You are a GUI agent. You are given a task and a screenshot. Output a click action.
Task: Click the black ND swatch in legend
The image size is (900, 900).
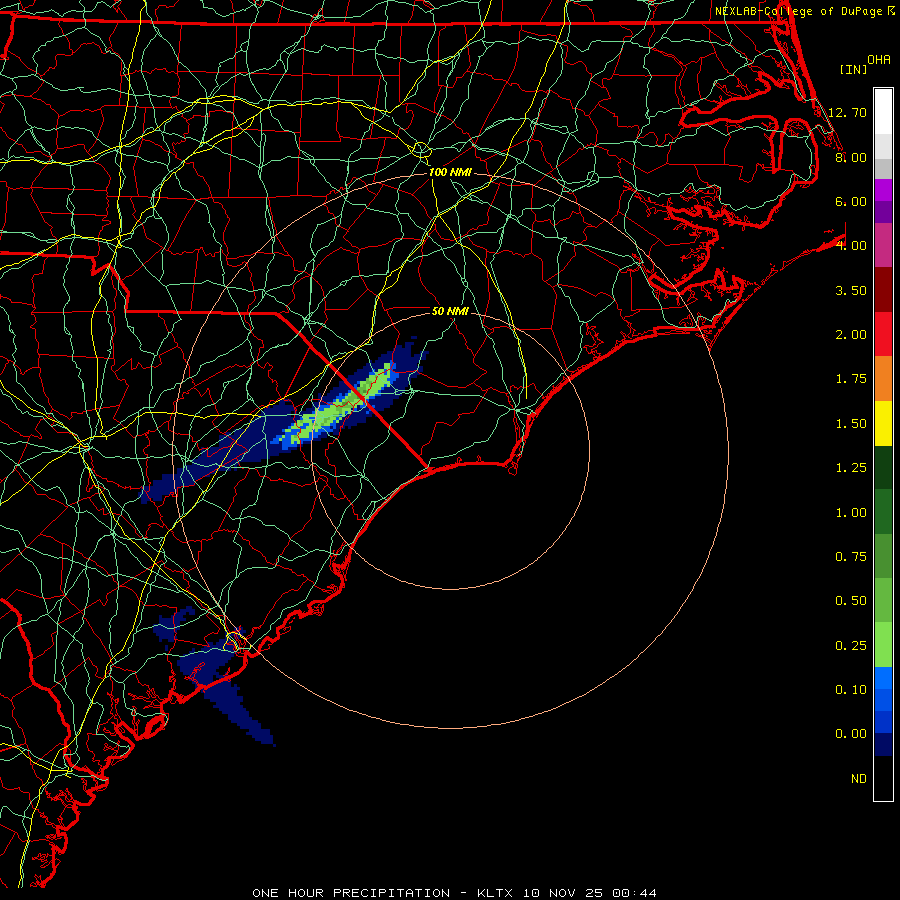[x=883, y=778]
